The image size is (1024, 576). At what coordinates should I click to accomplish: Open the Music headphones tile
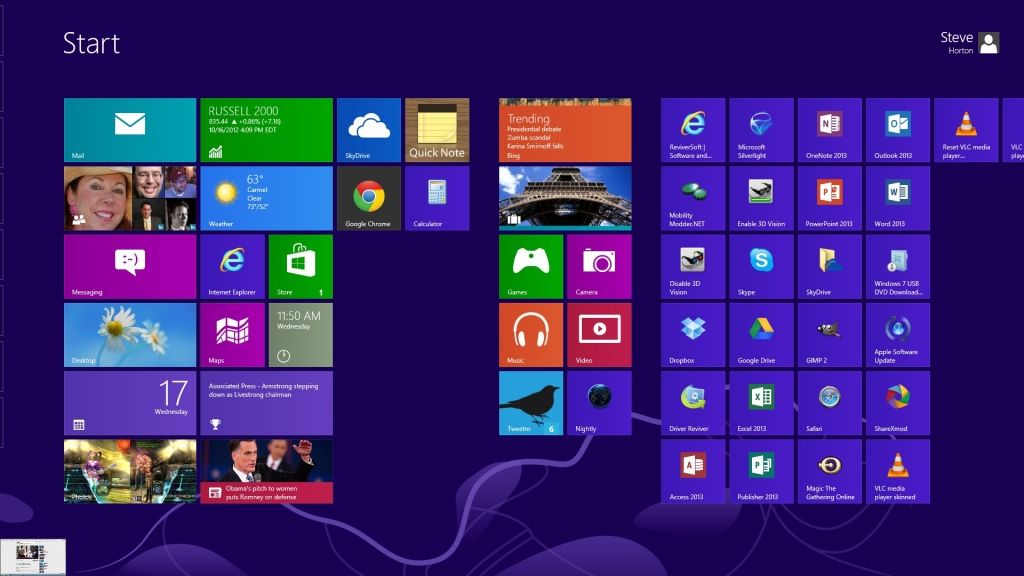tap(530, 335)
